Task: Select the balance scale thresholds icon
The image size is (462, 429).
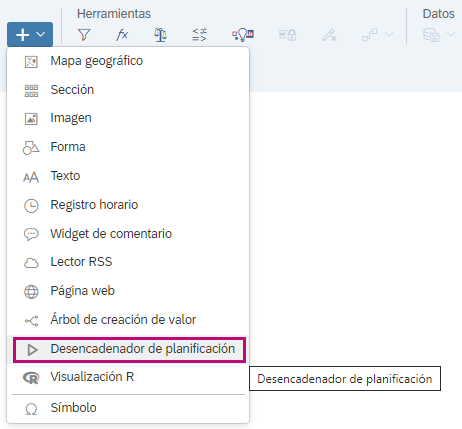Action: [x=160, y=35]
